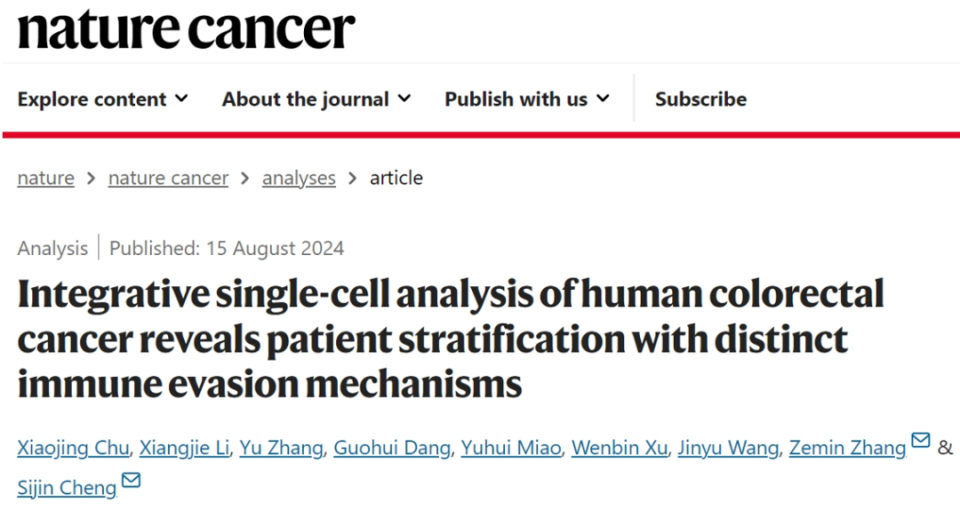This screenshot has width=960, height=511.
Task: Expand the Explore content dropdown
Action: (102, 99)
